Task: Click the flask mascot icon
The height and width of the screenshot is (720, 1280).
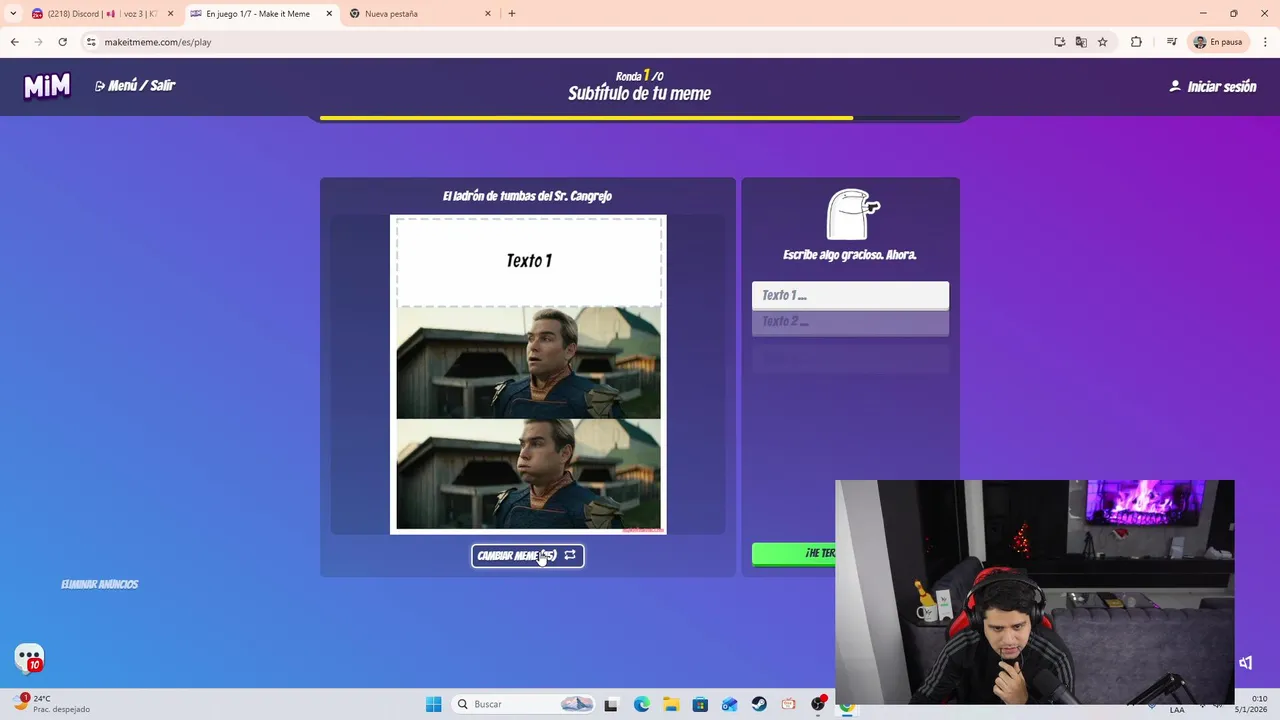Action: pyautogui.click(x=851, y=214)
